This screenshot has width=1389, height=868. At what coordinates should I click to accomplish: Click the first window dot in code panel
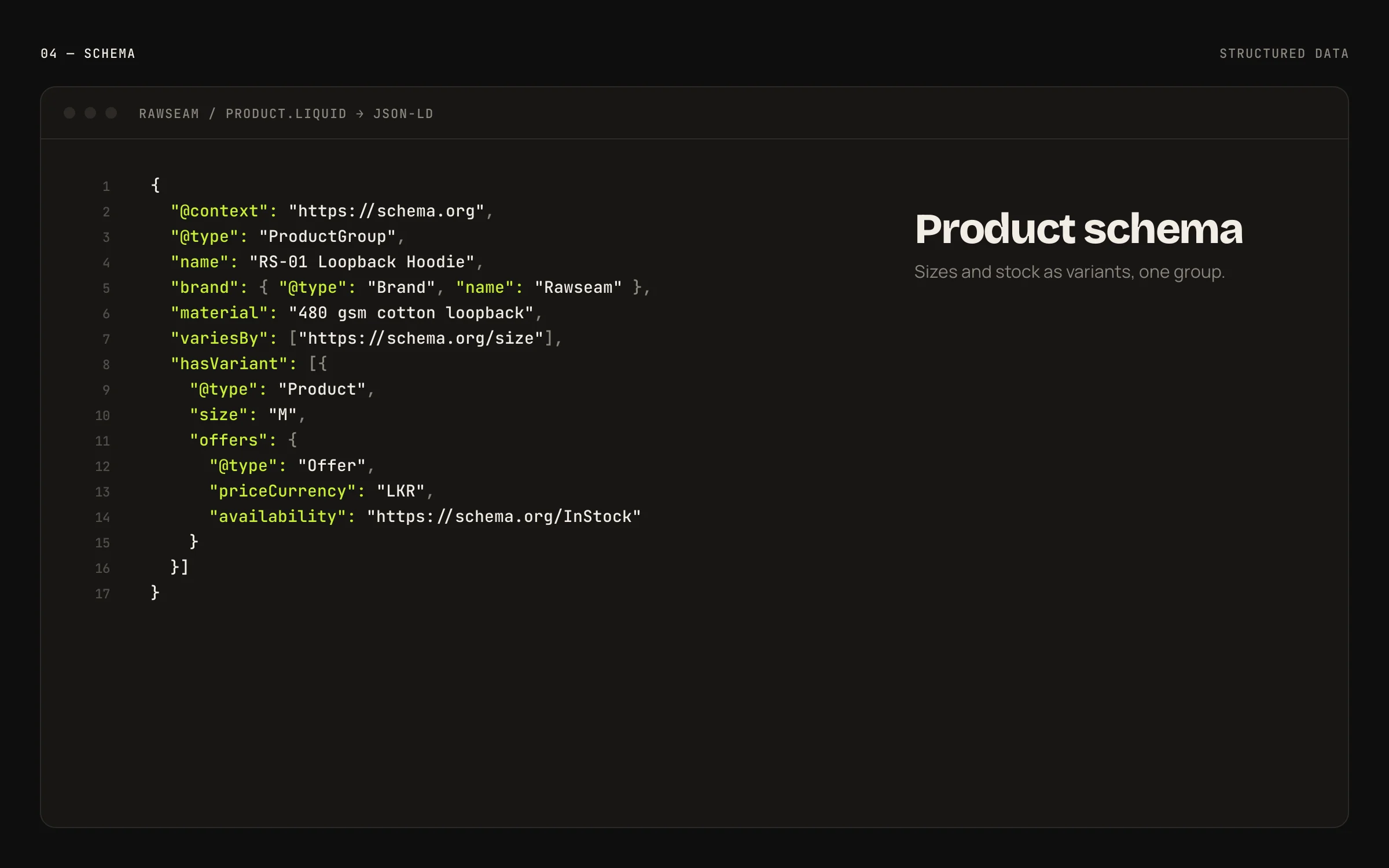coord(69,113)
